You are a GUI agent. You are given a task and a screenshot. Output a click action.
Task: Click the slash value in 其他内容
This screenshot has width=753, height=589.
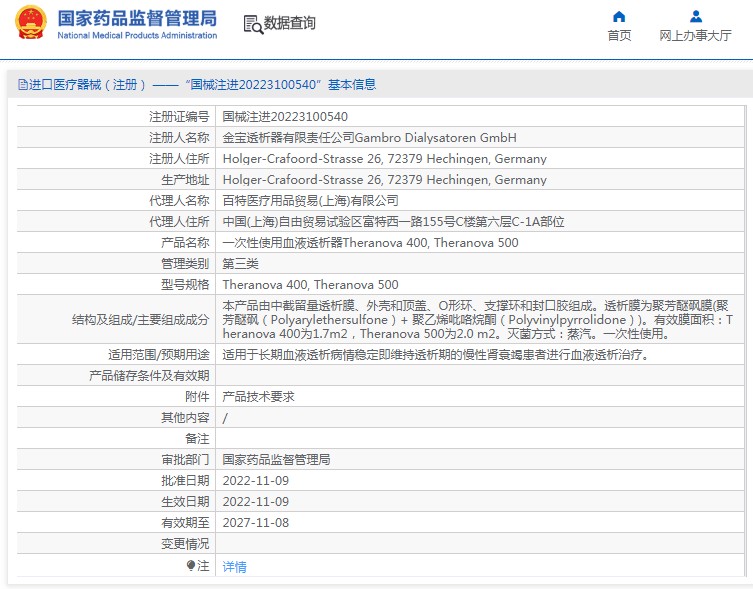(x=225, y=418)
